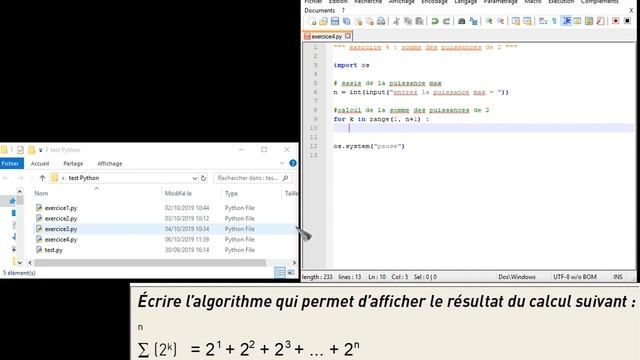640x360 pixels.
Task: Click the 'Ln : 10' status bar entry
Action: click(x=377, y=277)
